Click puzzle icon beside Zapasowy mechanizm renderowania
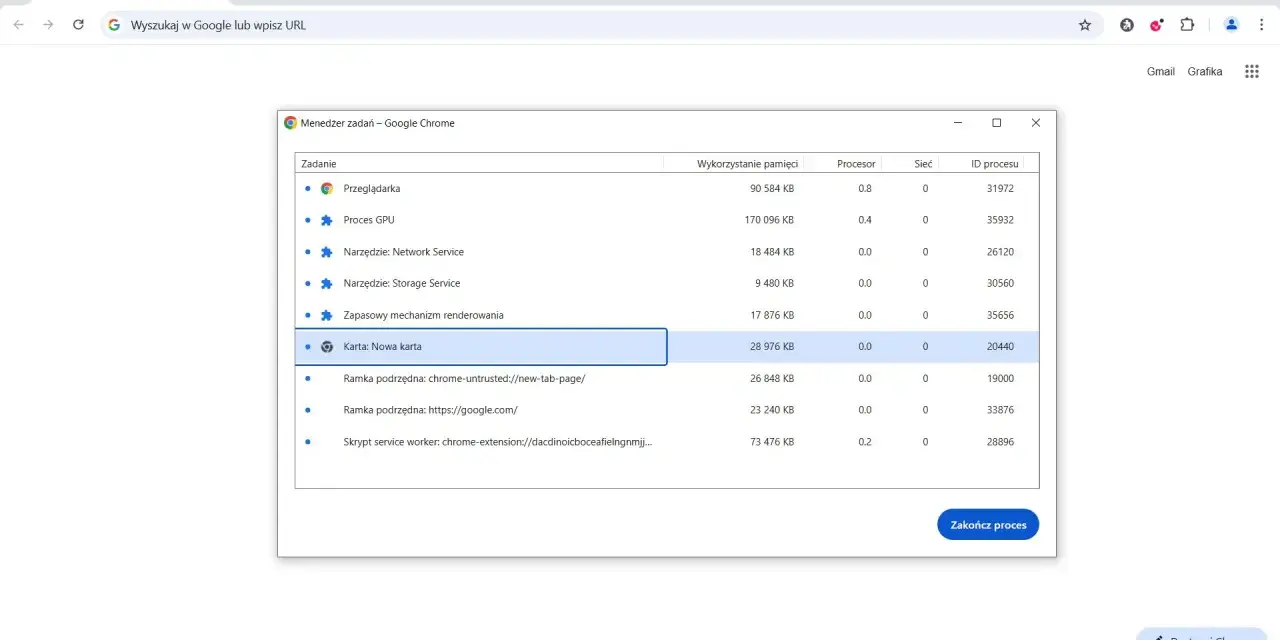The width and height of the screenshot is (1280, 640). [x=326, y=315]
